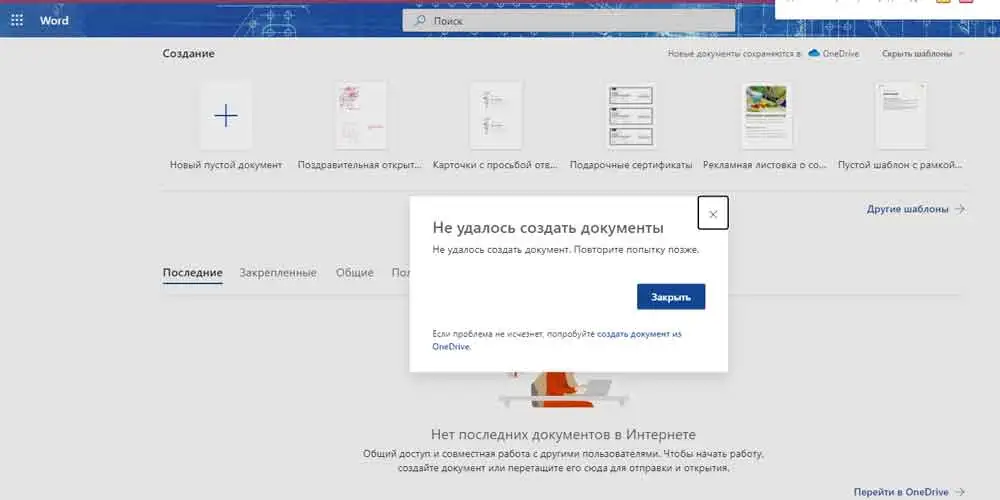Open Пустой шаблон с рамкой template
Image resolution: width=1000 pixels, height=500 pixels.
coord(901,115)
